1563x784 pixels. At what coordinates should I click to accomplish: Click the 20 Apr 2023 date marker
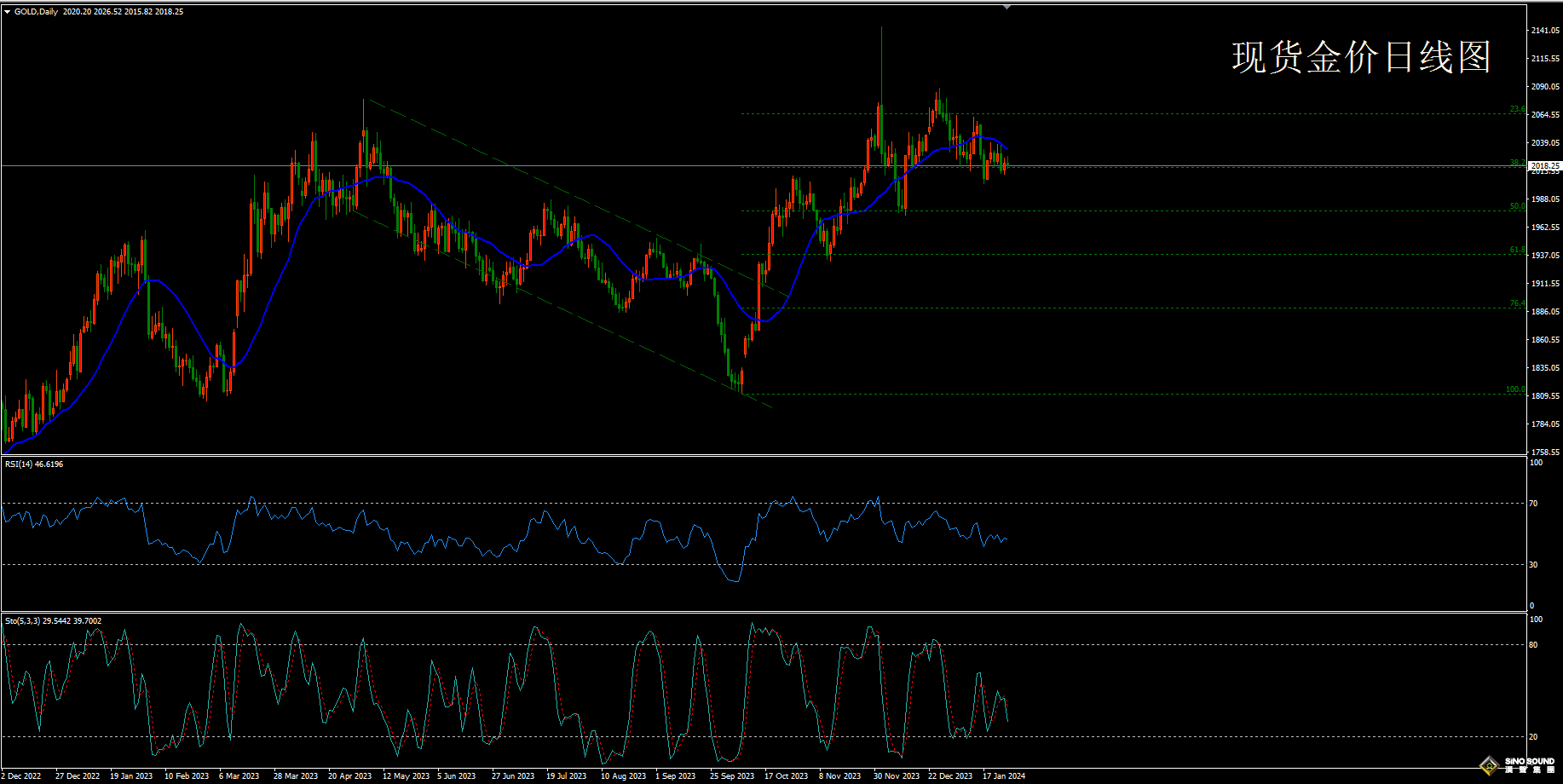pos(349,776)
